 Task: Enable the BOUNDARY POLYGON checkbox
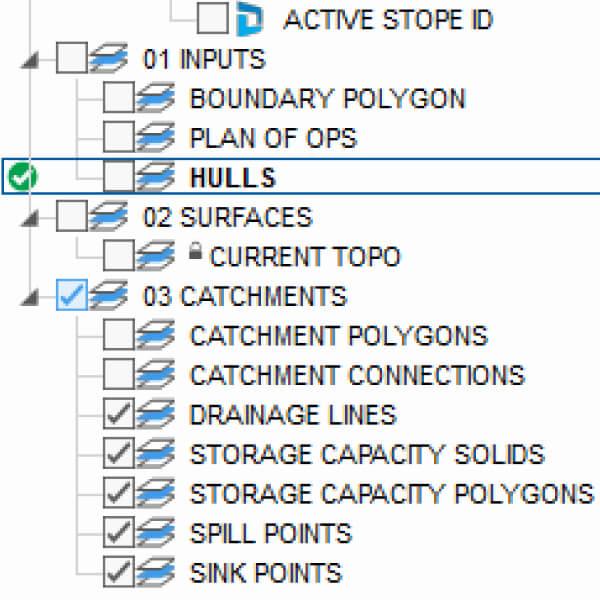(119, 97)
